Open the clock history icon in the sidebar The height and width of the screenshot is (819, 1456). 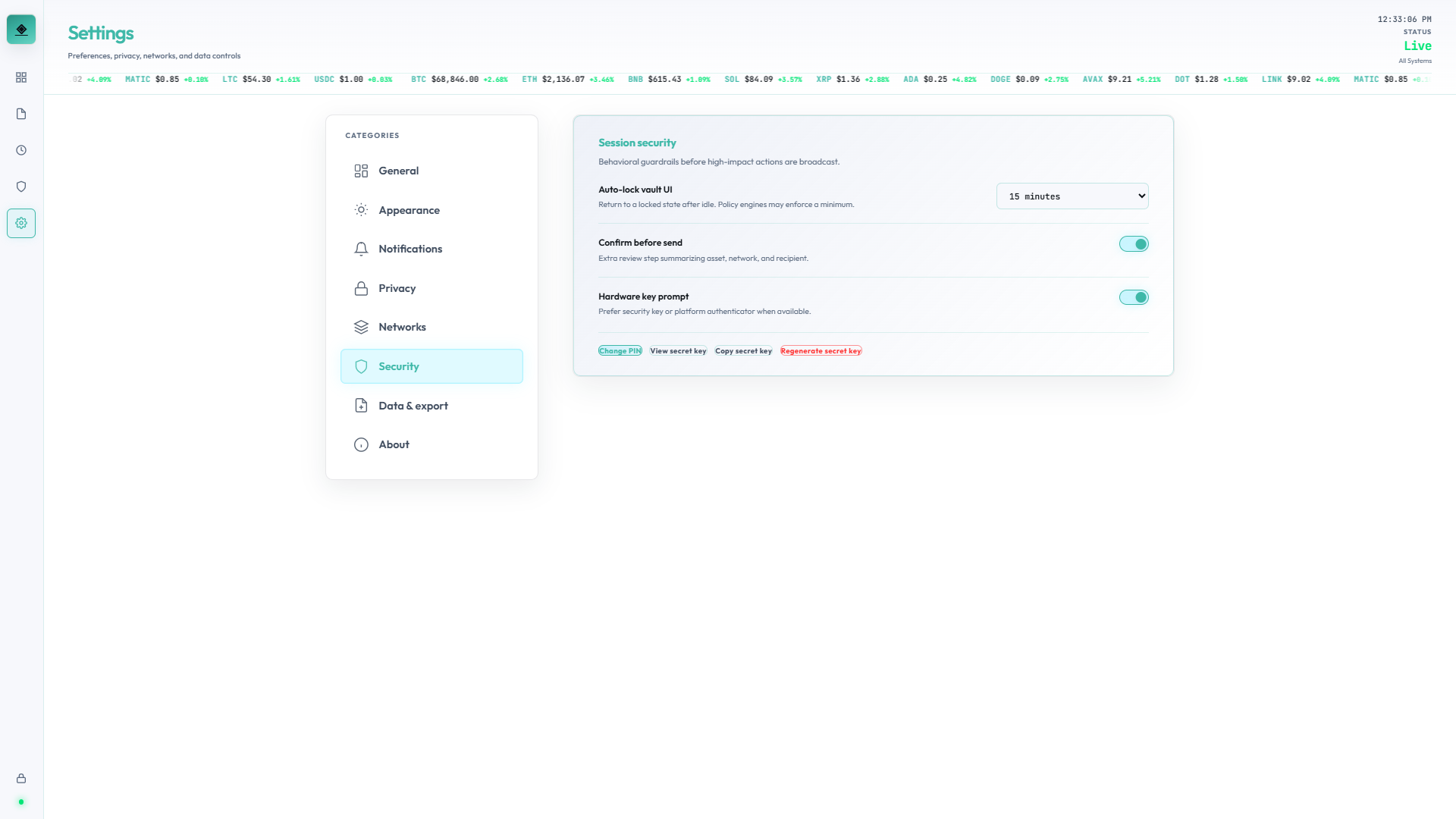21,150
